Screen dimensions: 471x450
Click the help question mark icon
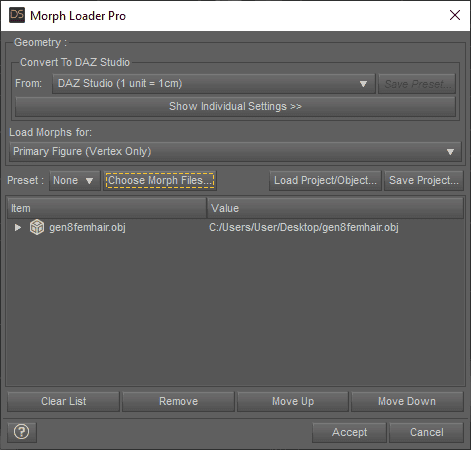pos(22,432)
